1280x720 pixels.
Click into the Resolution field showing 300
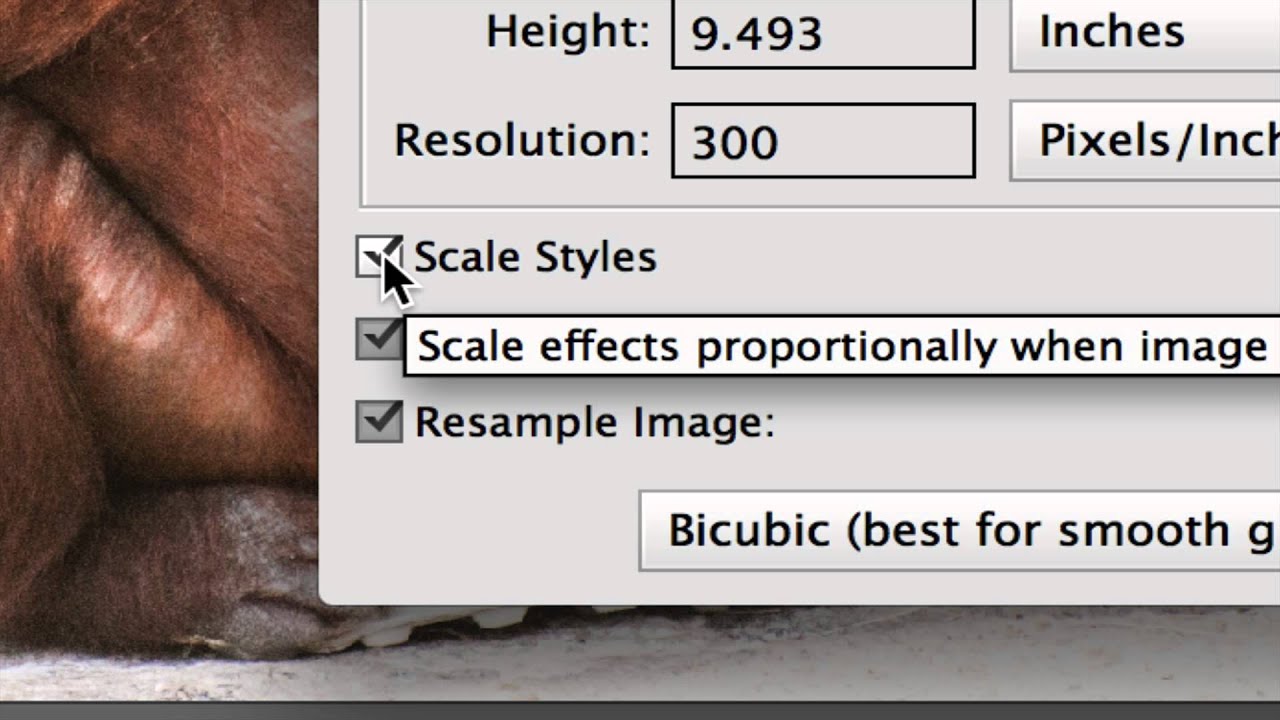[822, 141]
